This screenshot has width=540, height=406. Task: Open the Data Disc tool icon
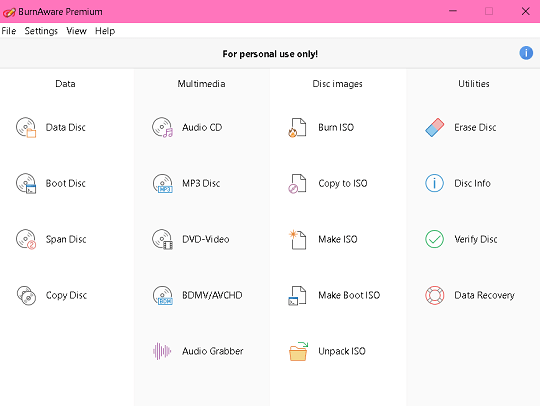coord(26,127)
